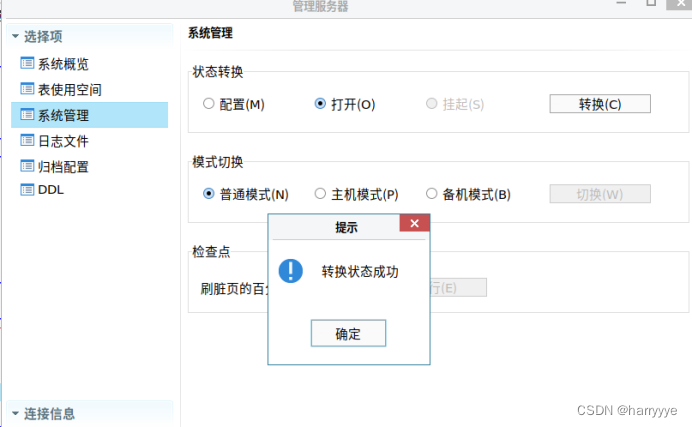Viewport: 692px width, 427px height.
Task: Click the 系统概览 list icon
Action: tap(27, 63)
